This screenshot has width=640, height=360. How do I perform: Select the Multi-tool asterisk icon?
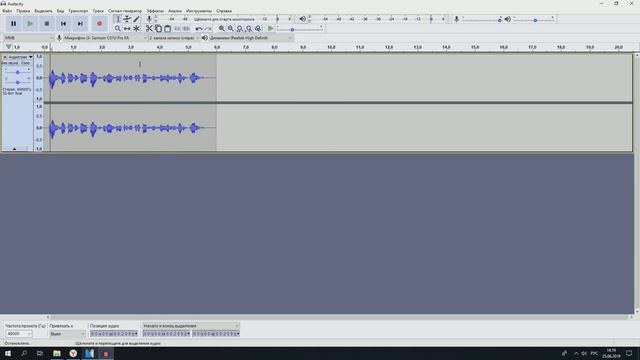[x=136, y=29]
